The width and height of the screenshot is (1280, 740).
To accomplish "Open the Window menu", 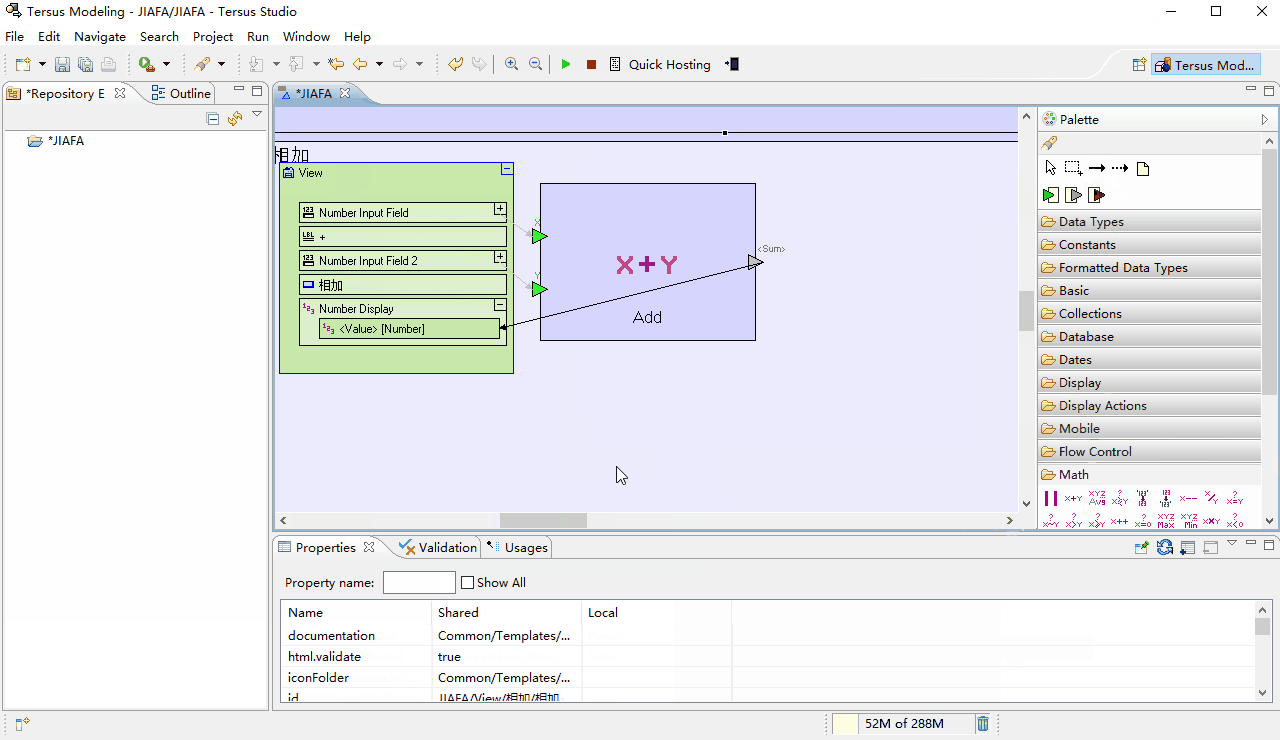I will click(306, 36).
